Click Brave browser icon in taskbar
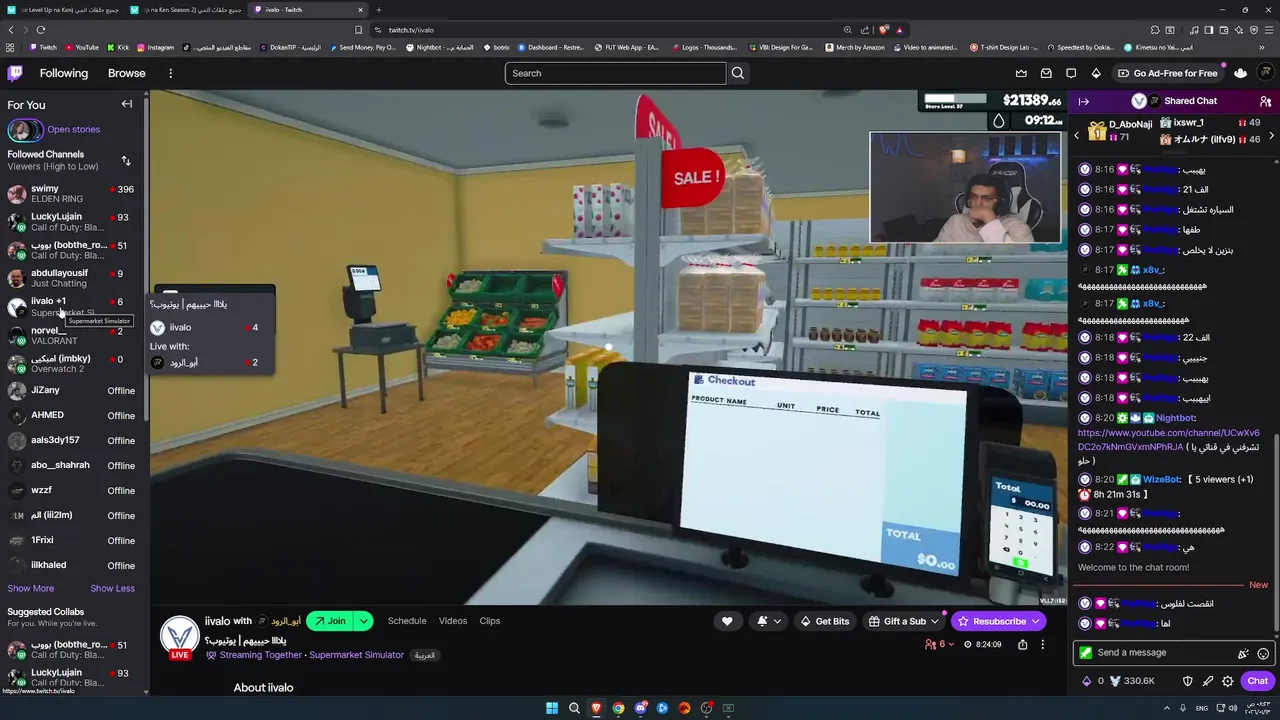Screen dimensions: 1280x720 596,708
